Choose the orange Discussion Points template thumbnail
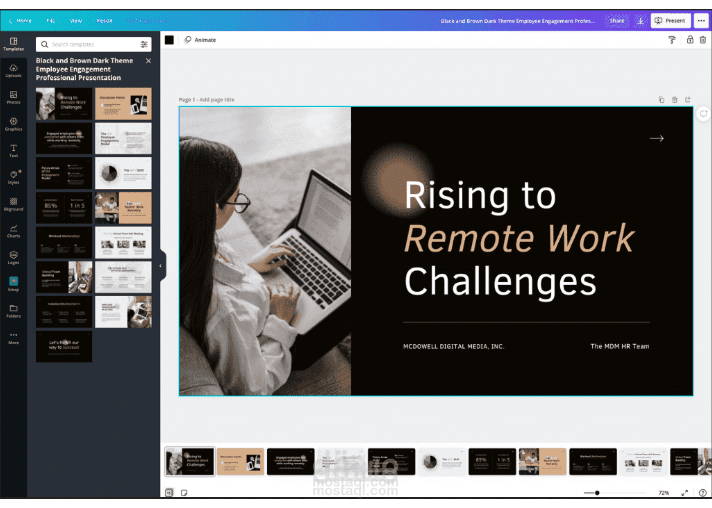 point(123,104)
